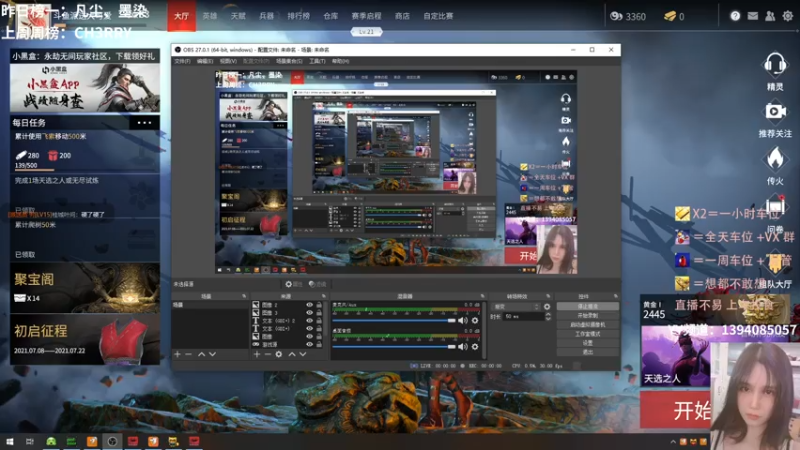The image size is (800, 450).
Task: Open 麦克风/Aux audio settings gear in OBS
Action: [475, 320]
